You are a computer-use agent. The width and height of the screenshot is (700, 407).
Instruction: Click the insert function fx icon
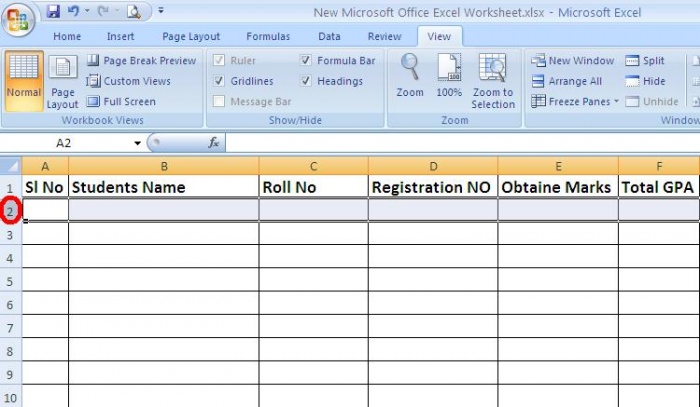[x=213, y=143]
